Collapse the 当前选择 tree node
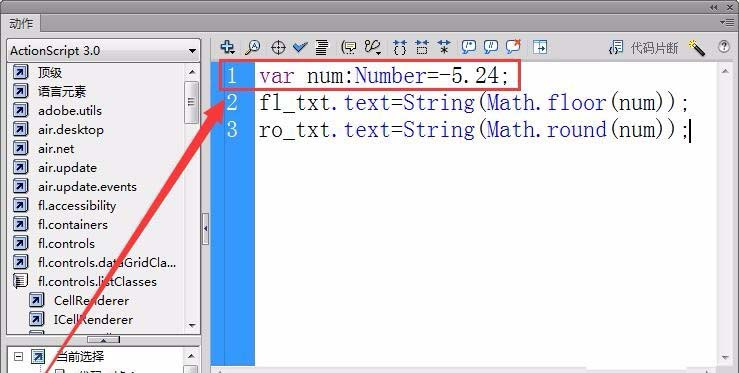Image resolution: width=739 pixels, height=373 pixels. tap(18, 356)
